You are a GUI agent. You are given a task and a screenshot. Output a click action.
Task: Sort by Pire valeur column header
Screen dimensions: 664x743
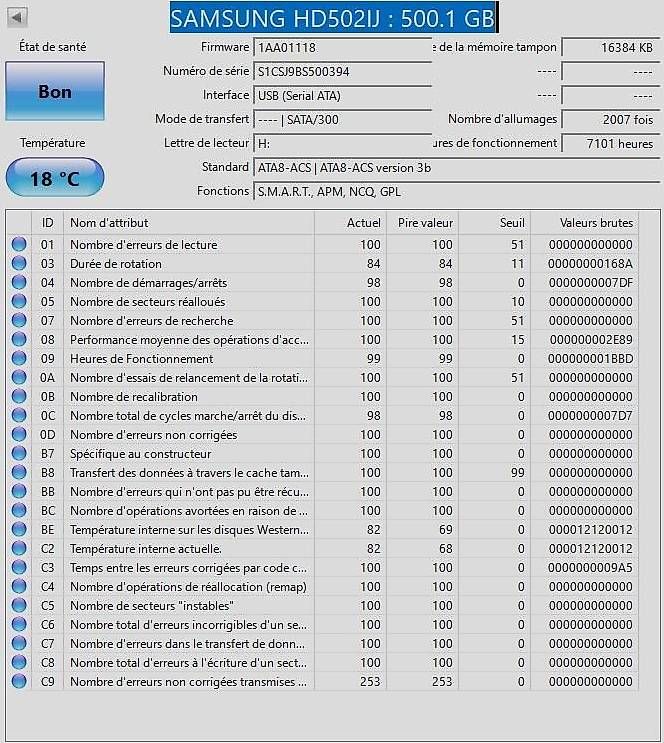422,223
